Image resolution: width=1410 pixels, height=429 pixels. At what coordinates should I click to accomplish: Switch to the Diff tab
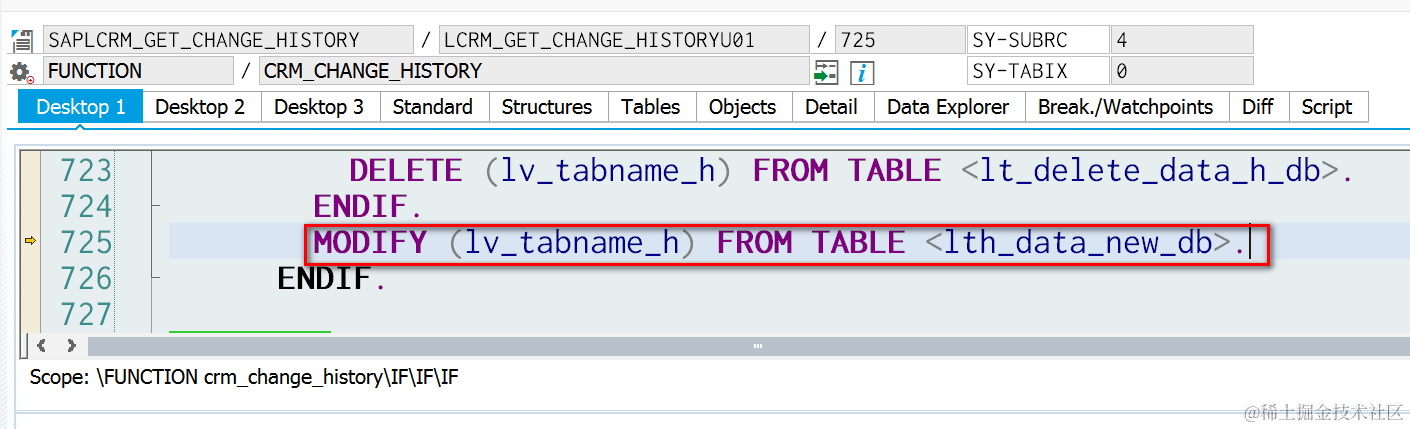pos(1258,107)
